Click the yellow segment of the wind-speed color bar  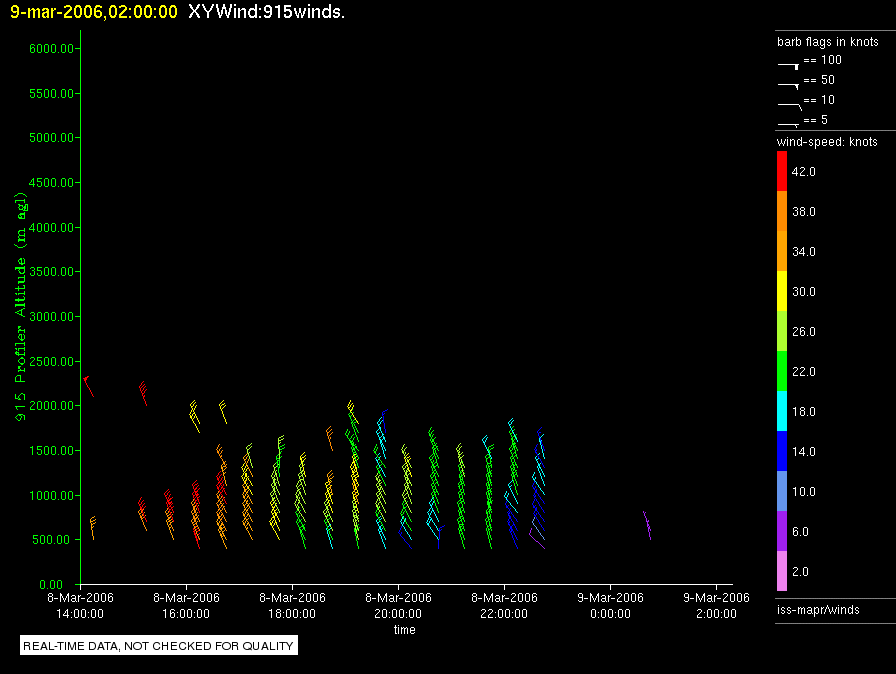782,291
